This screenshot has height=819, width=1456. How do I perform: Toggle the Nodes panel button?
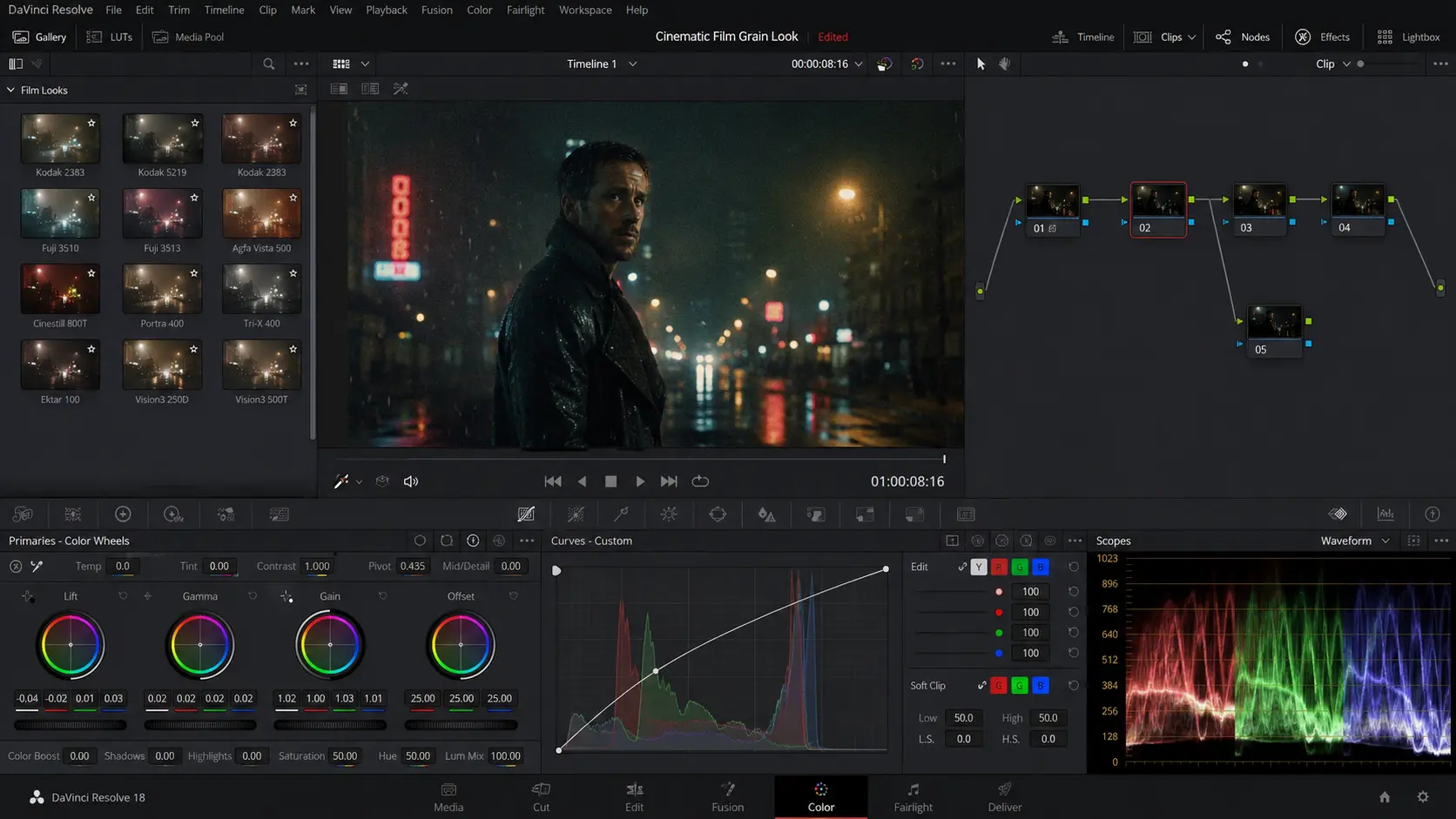[x=1243, y=37]
